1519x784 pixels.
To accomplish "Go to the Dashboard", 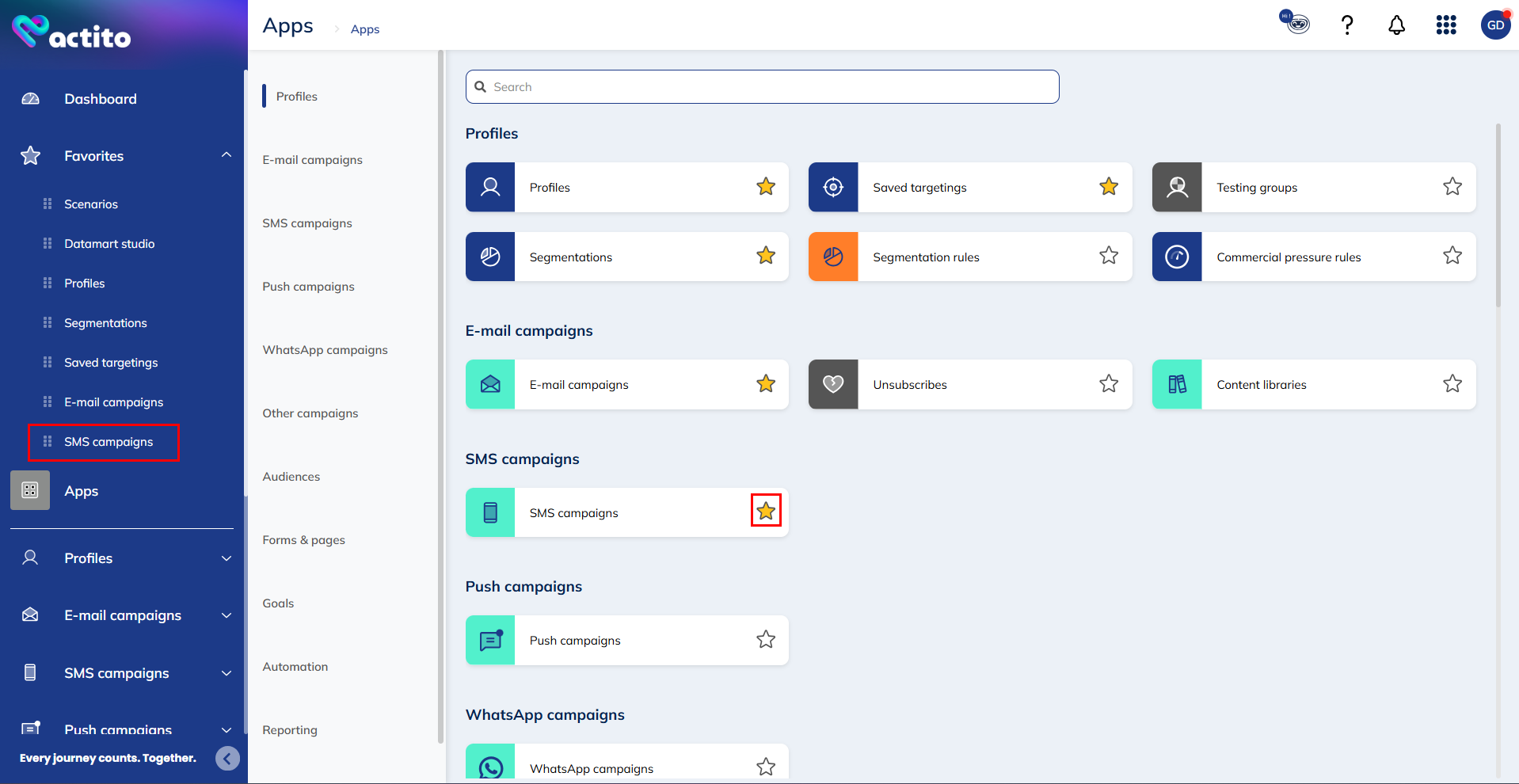I will point(101,99).
